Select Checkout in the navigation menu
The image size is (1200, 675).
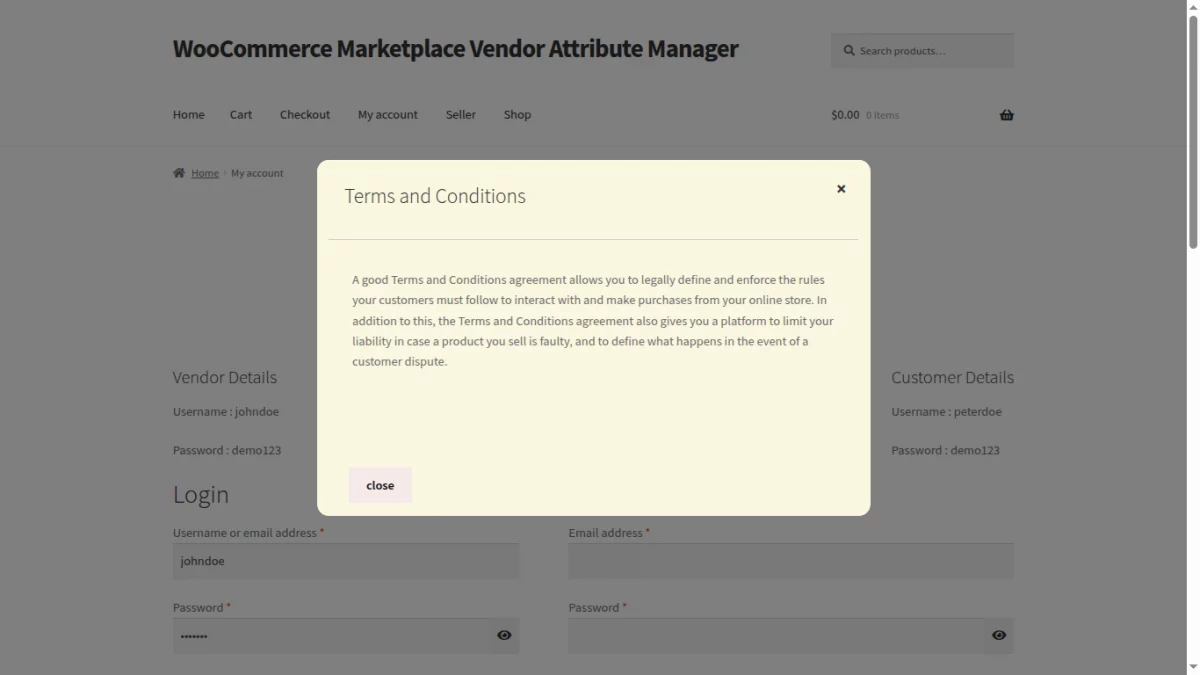pyautogui.click(x=304, y=114)
